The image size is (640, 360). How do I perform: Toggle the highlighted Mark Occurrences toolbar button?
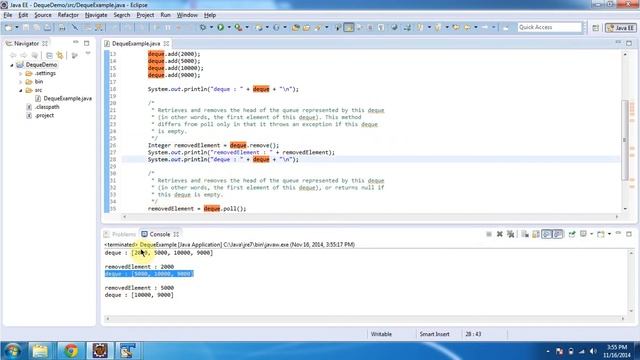[349, 27]
